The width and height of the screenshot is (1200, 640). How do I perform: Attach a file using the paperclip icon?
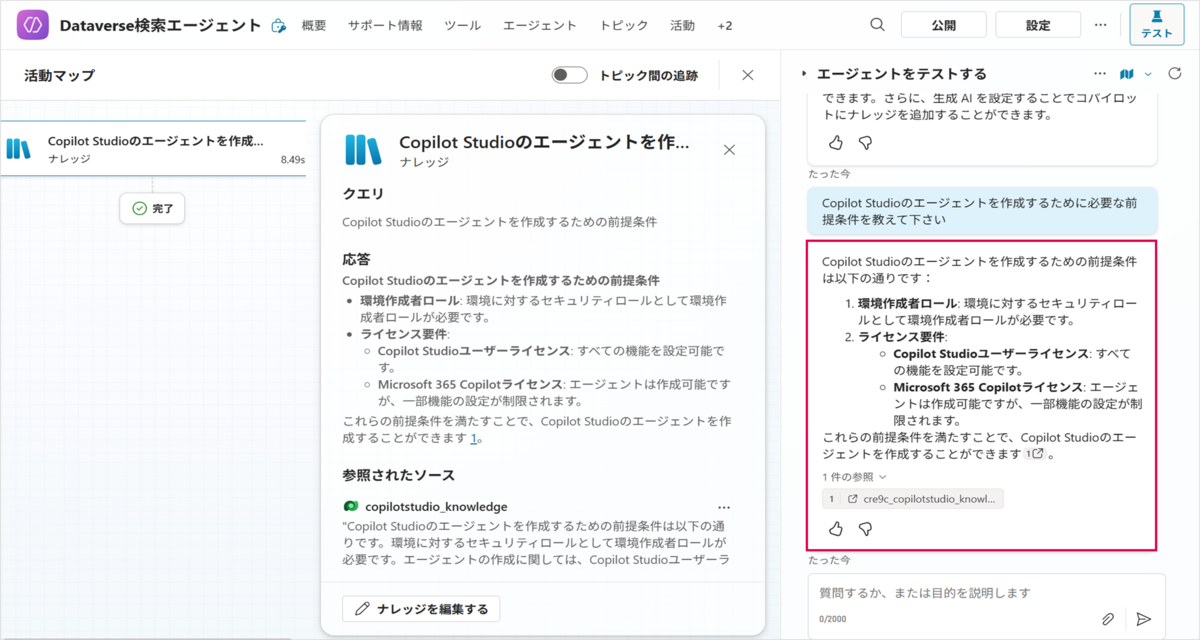point(1109,619)
